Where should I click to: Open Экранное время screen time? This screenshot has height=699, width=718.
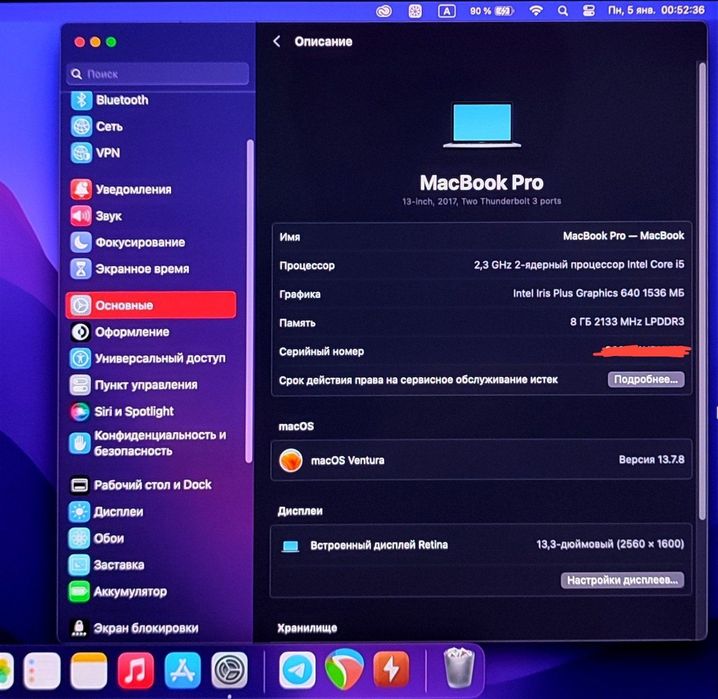(130, 269)
